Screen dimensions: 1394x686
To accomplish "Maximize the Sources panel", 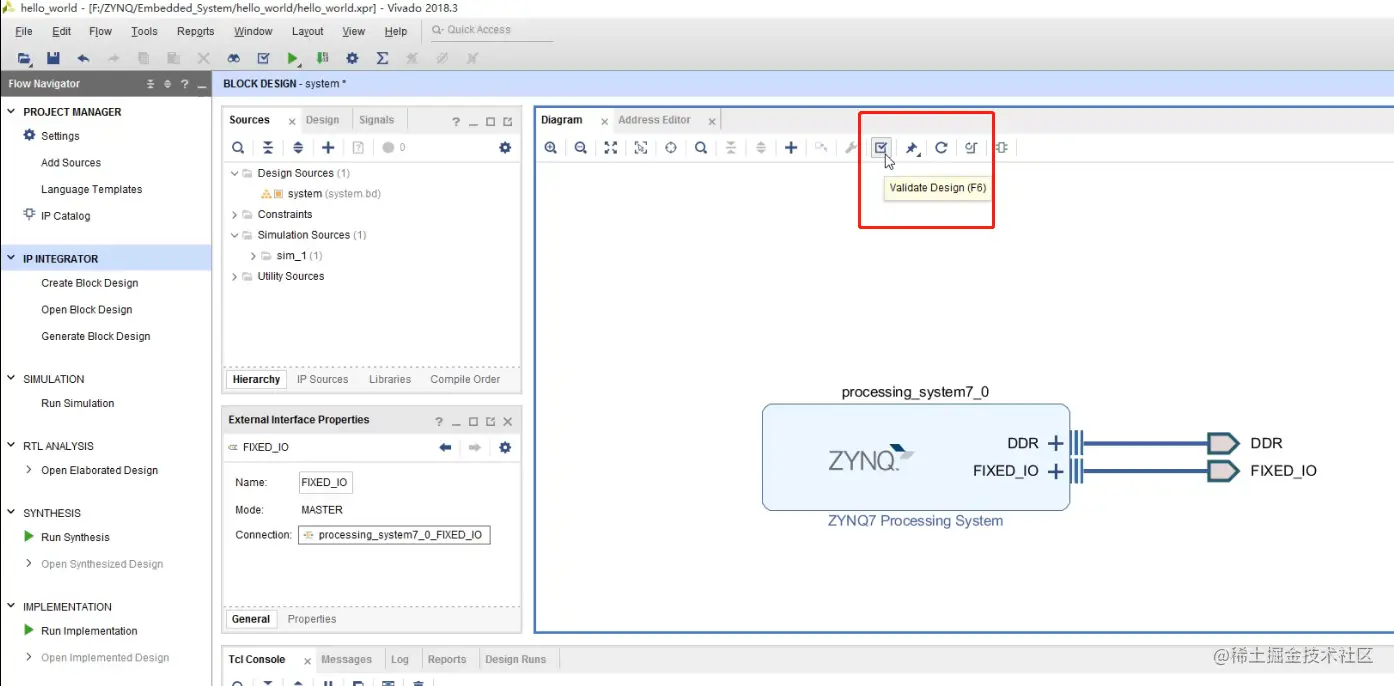I will coord(490,121).
